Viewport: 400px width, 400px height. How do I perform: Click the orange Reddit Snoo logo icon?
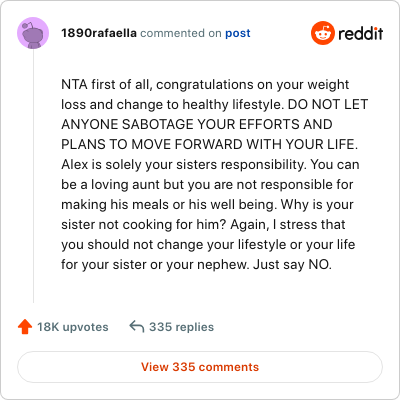point(322,33)
